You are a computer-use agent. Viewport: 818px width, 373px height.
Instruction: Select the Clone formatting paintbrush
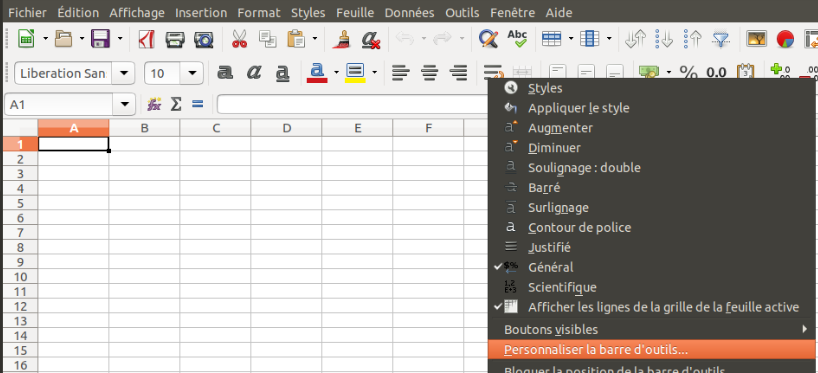click(x=342, y=39)
